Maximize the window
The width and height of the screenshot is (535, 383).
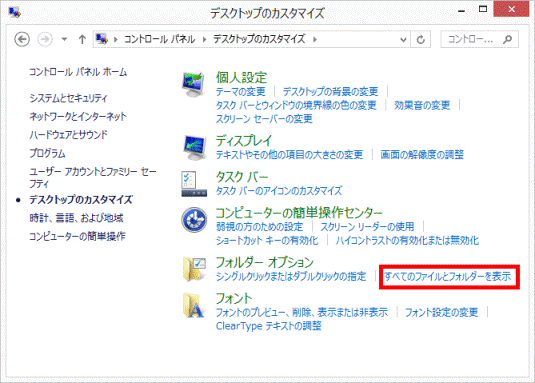[483, 10]
